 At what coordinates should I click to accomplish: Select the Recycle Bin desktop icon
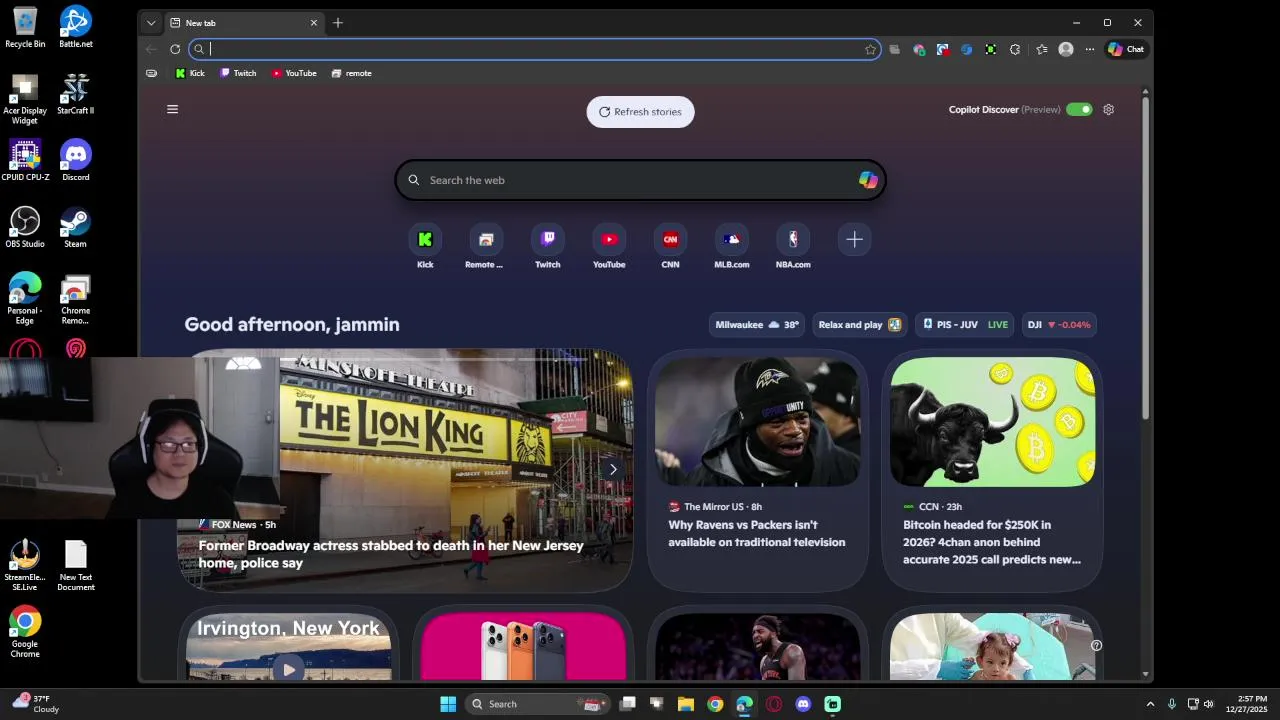click(x=25, y=27)
